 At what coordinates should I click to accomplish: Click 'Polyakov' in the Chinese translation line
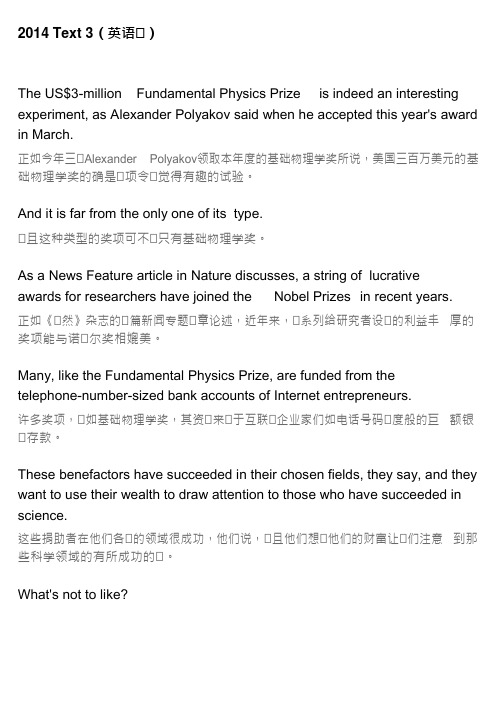pos(173,159)
